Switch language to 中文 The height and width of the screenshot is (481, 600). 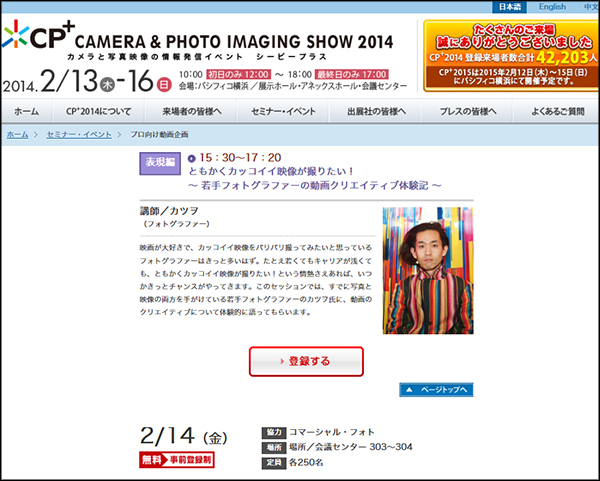pos(589,7)
